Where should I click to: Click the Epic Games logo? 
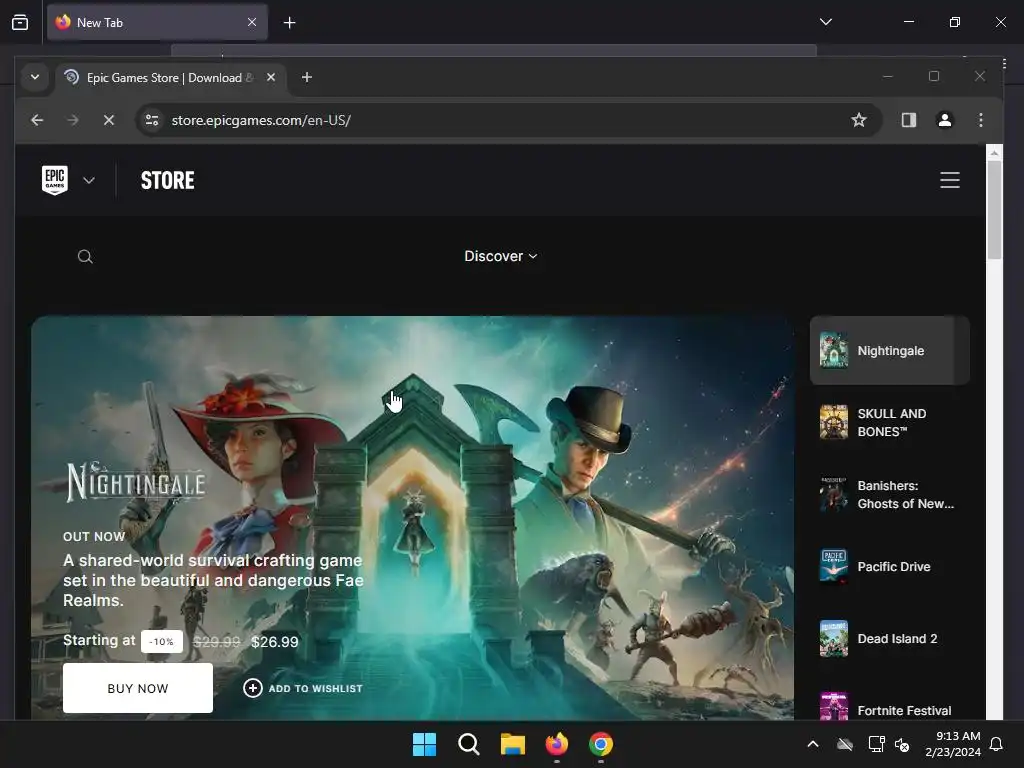55,180
